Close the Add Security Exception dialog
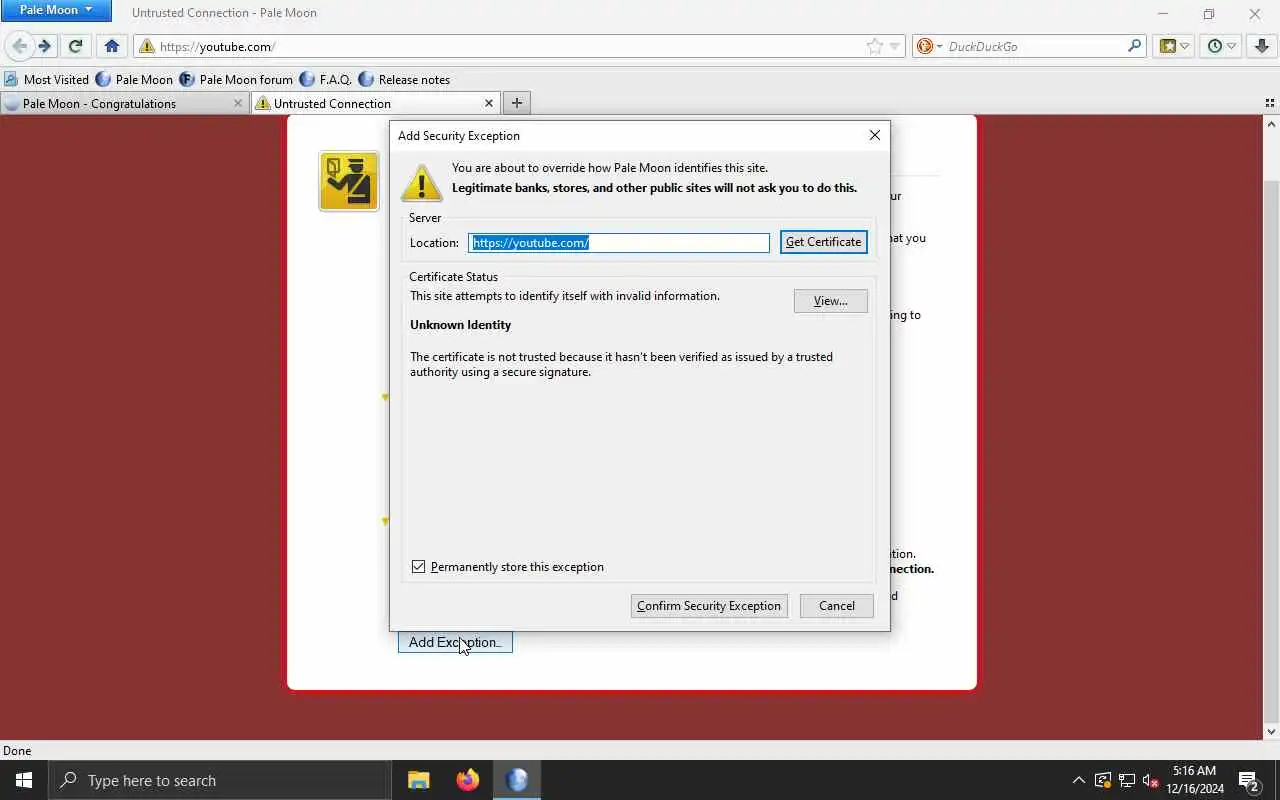 (x=875, y=135)
